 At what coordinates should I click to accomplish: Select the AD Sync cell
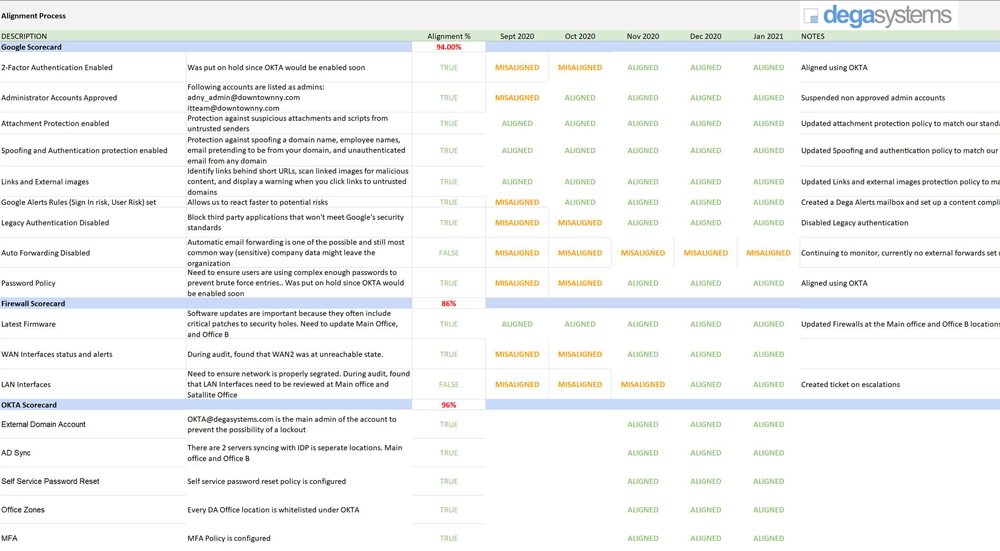[x=92, y=453]
